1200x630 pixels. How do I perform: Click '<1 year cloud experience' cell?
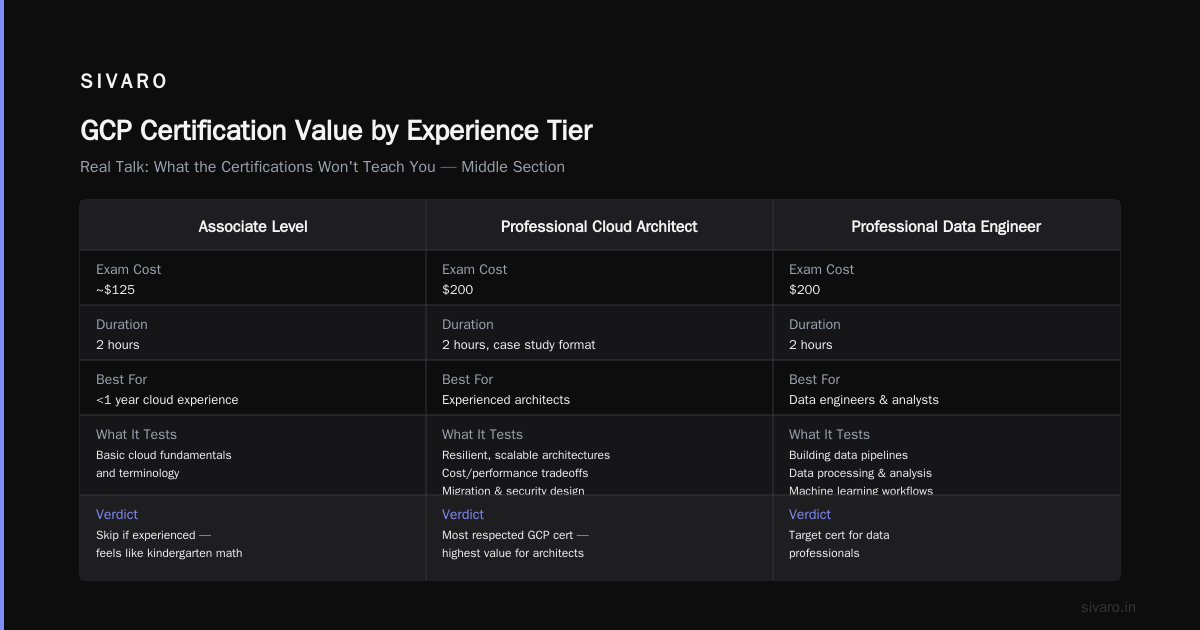pos(167,400)
